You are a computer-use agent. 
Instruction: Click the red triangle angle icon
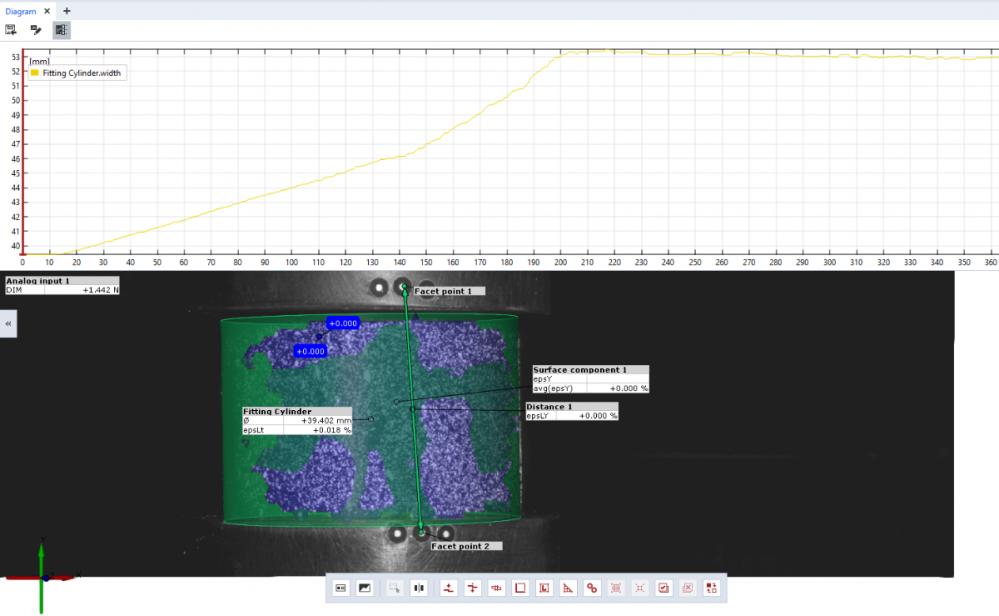567,588
